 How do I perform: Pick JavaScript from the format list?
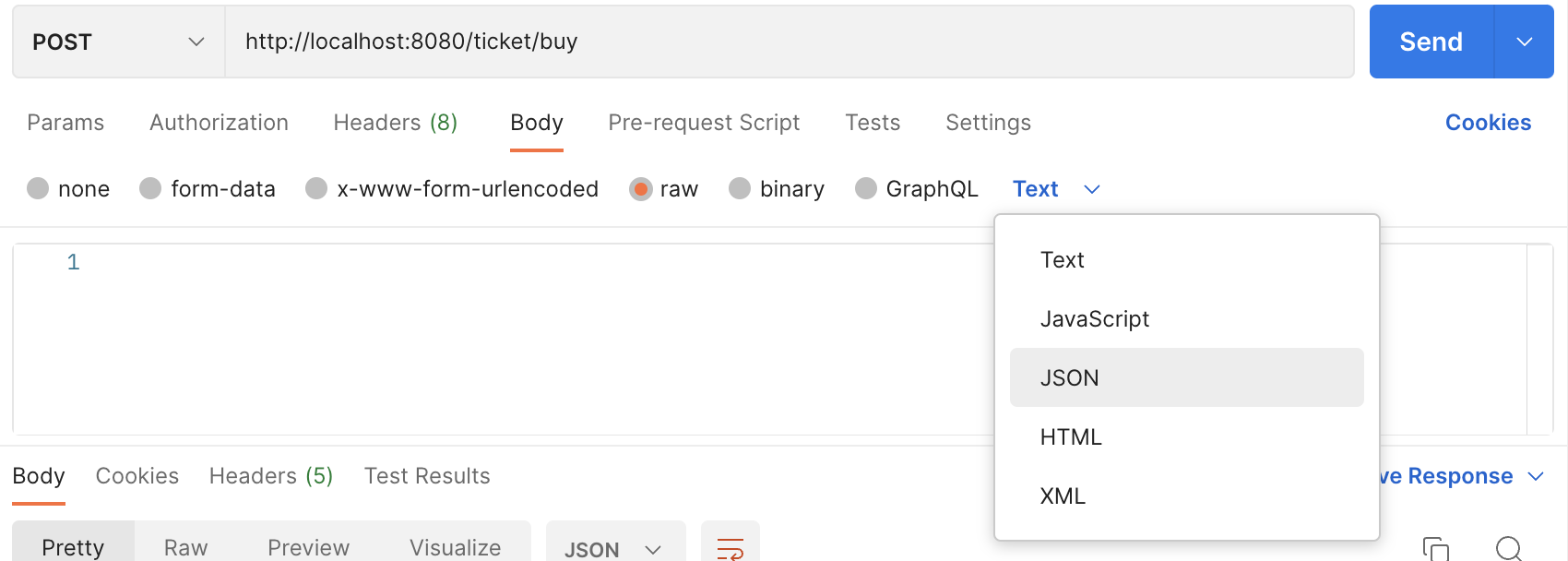pos(1094,318)
